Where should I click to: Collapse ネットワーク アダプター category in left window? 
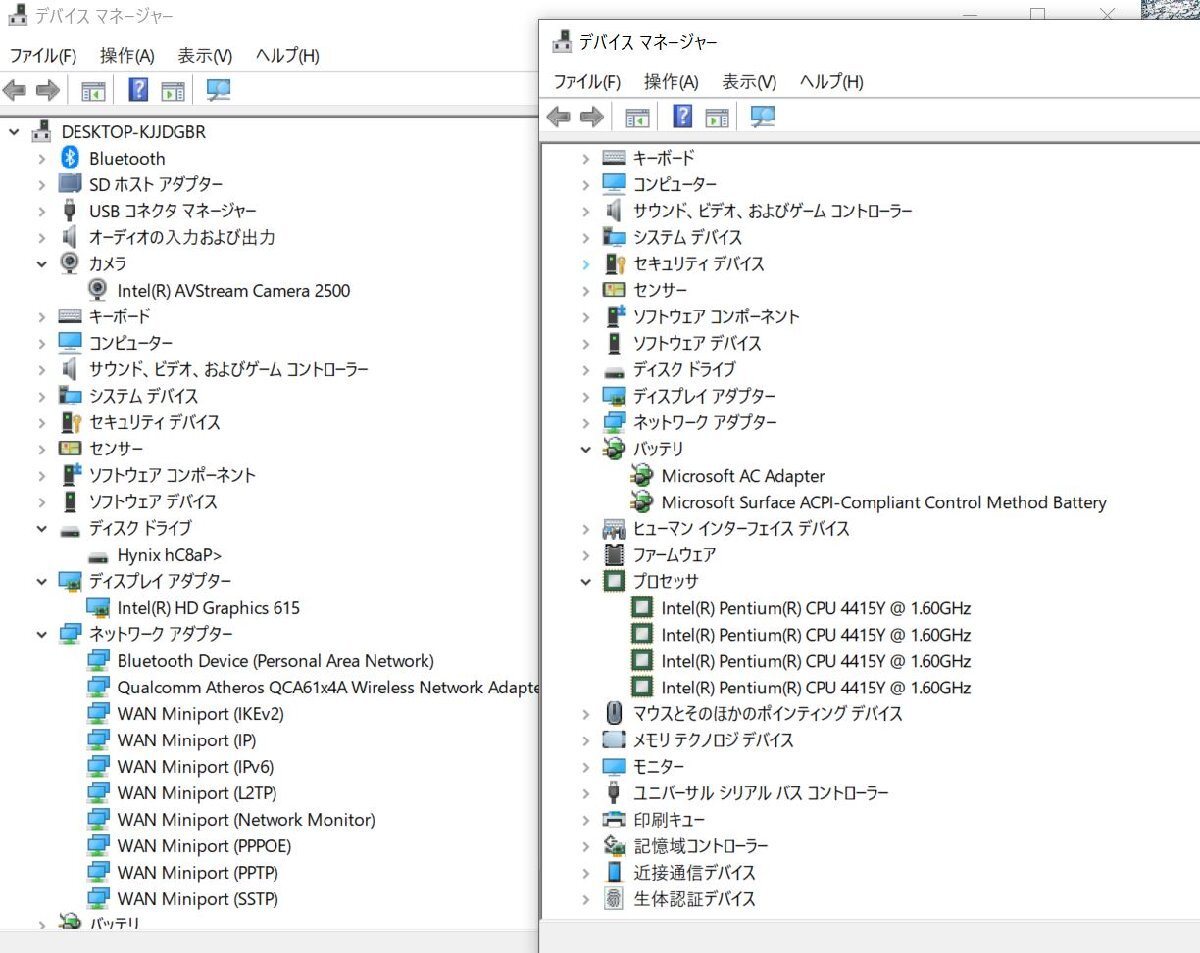[42, 634]
